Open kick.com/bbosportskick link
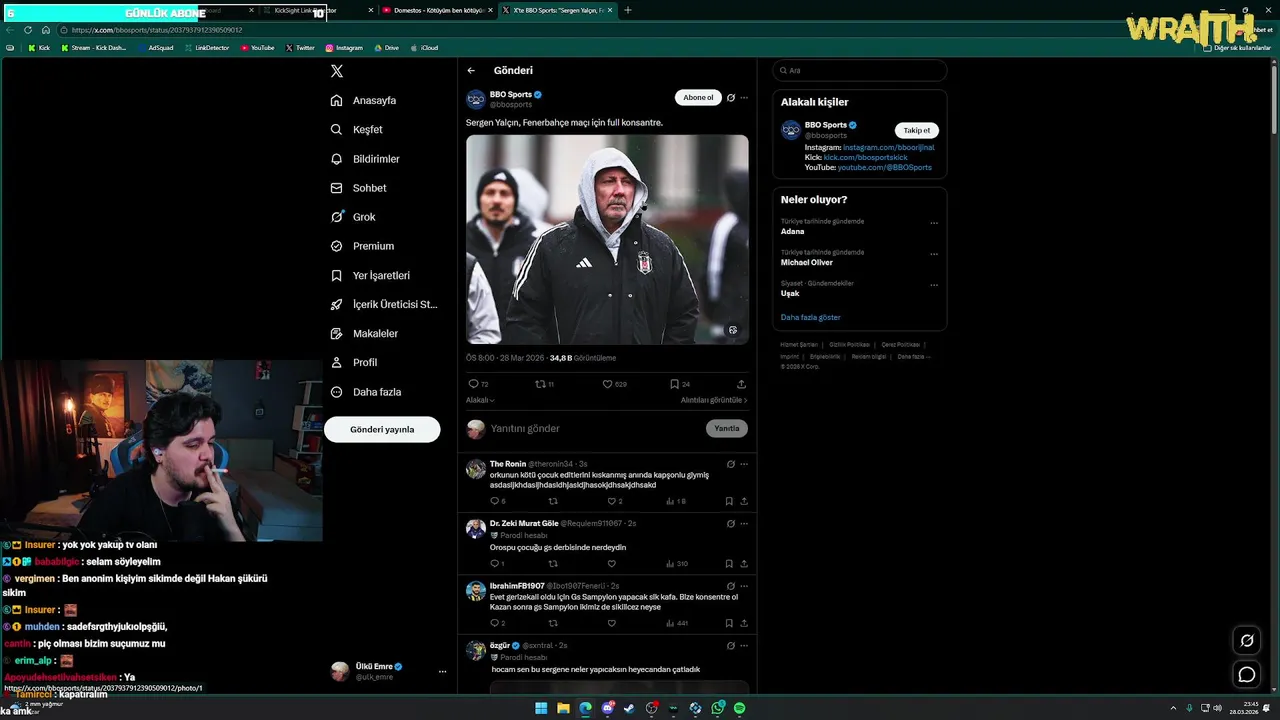 click(x=866, y=157)
